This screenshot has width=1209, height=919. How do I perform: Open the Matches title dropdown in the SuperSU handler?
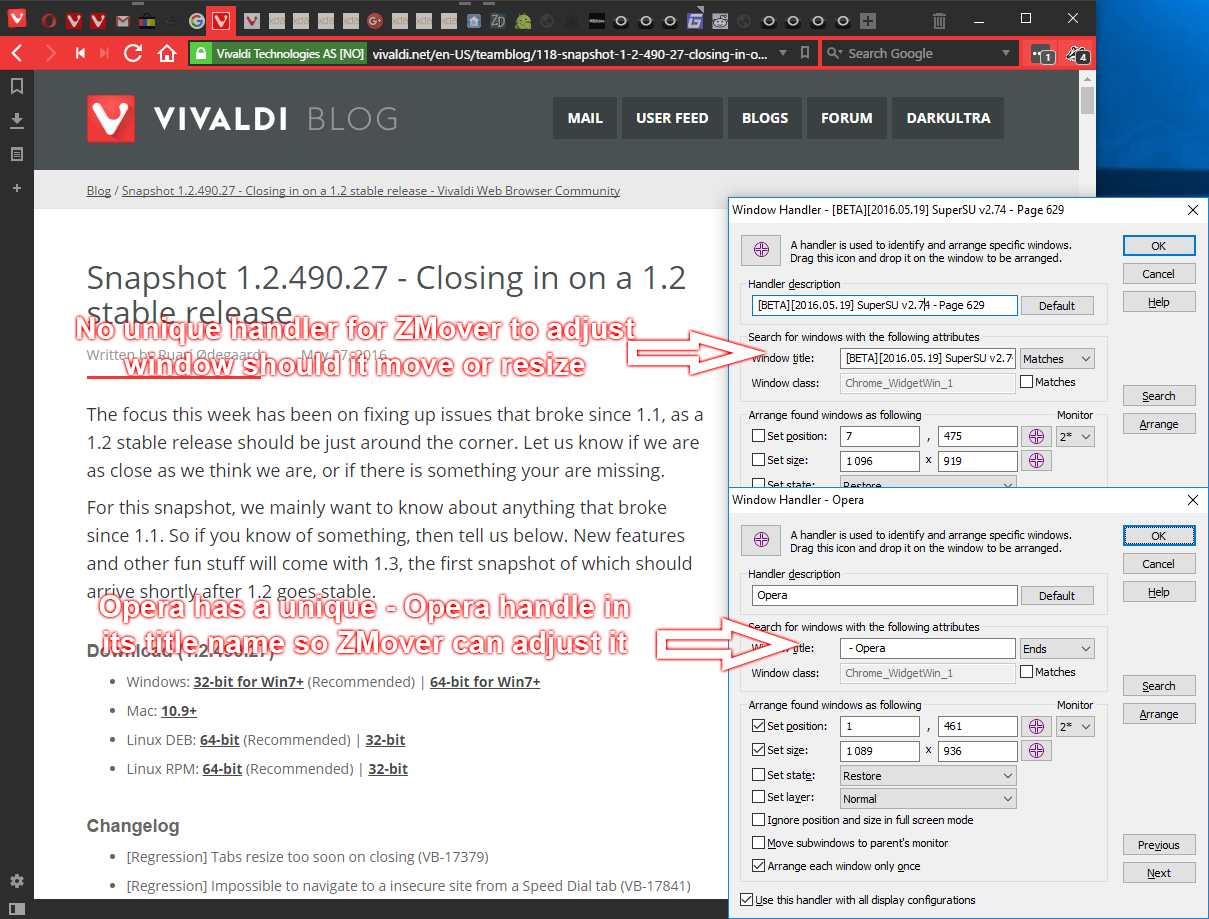tap(1057, 359)
